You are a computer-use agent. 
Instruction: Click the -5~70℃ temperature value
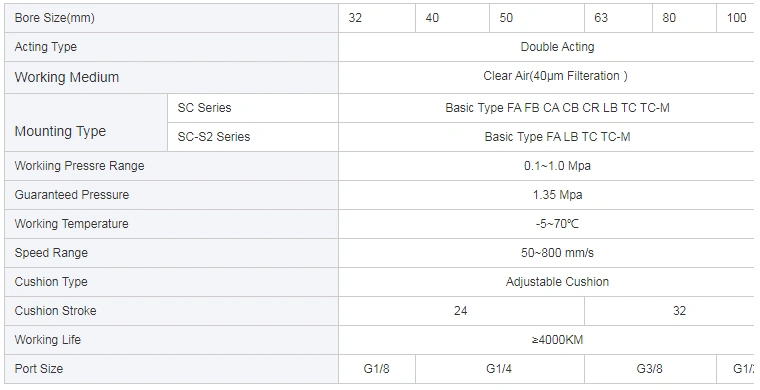[x=557, y=224]
